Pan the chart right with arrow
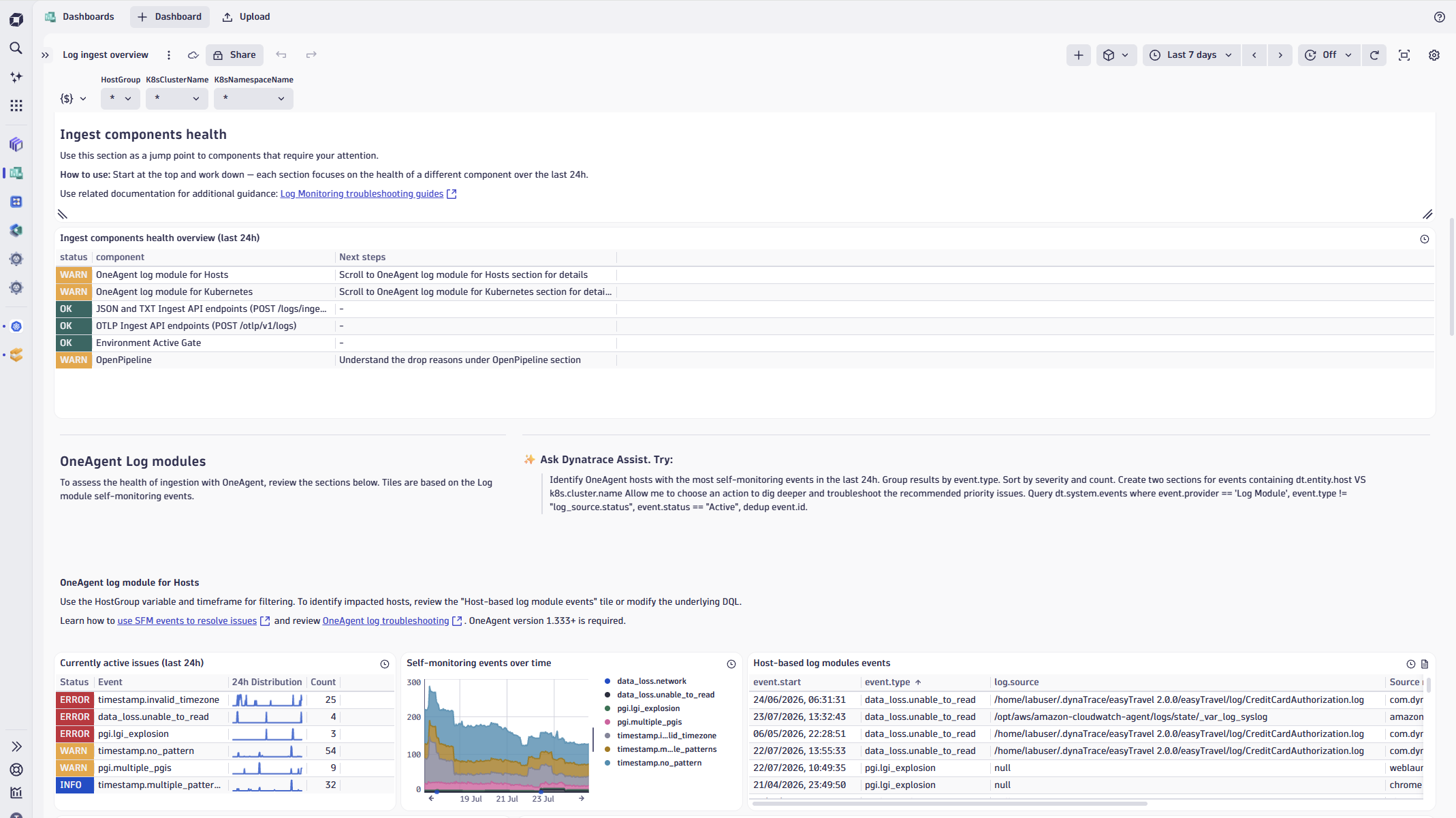 click(x=582, y=799)
